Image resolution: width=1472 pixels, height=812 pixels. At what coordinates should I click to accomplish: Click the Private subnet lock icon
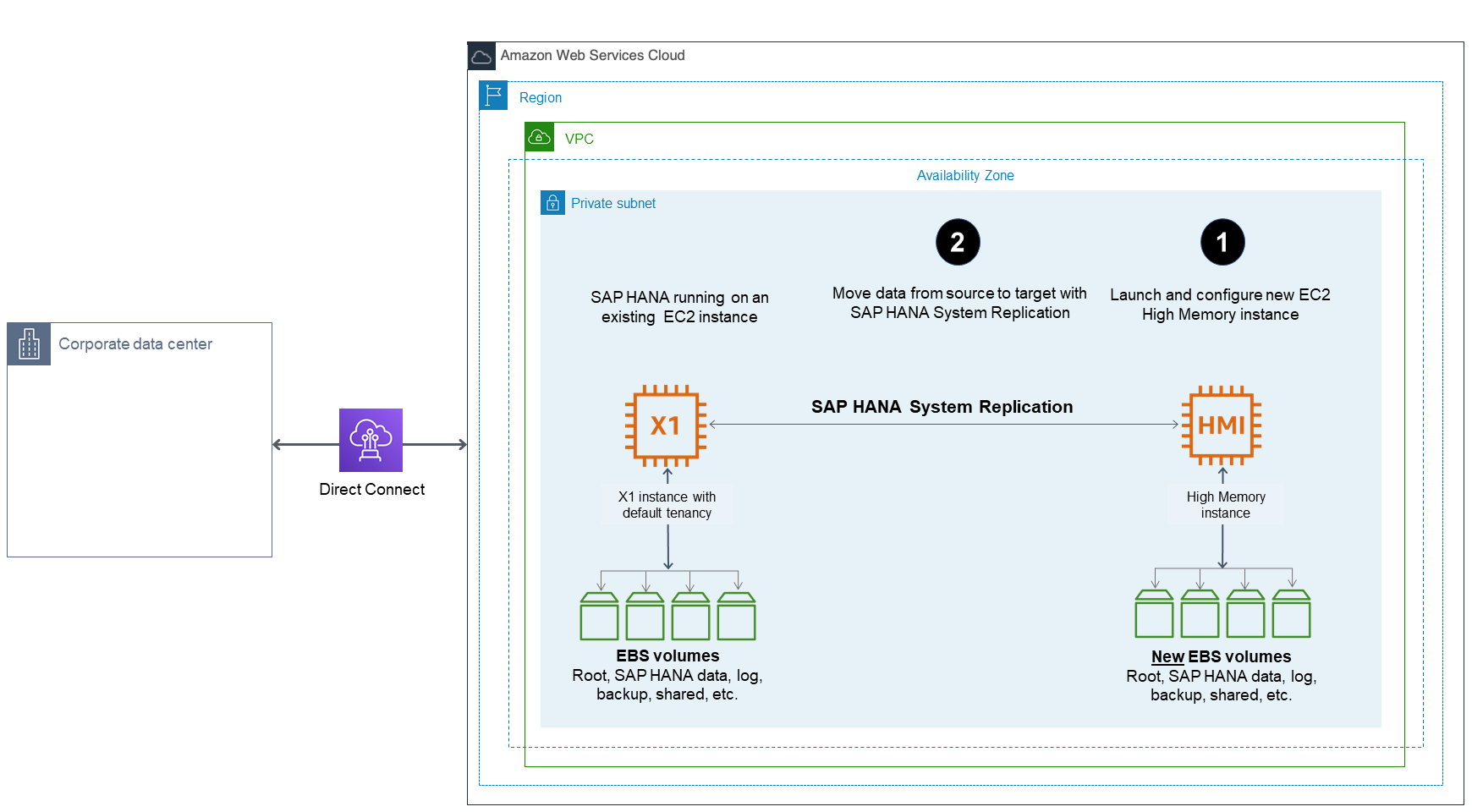pos(552,203)
